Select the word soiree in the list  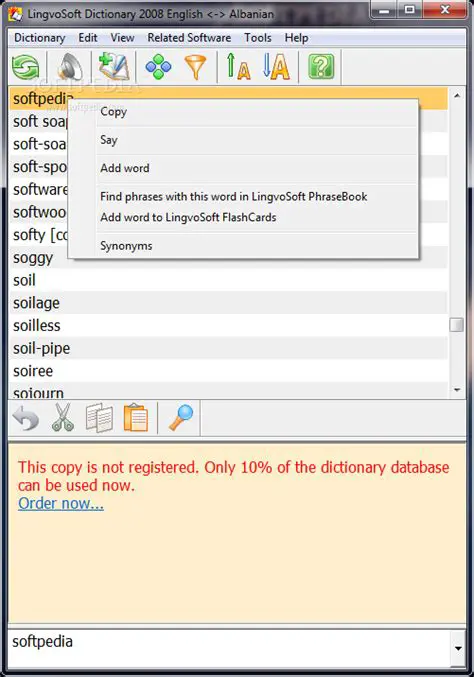[x=228, y=371]
